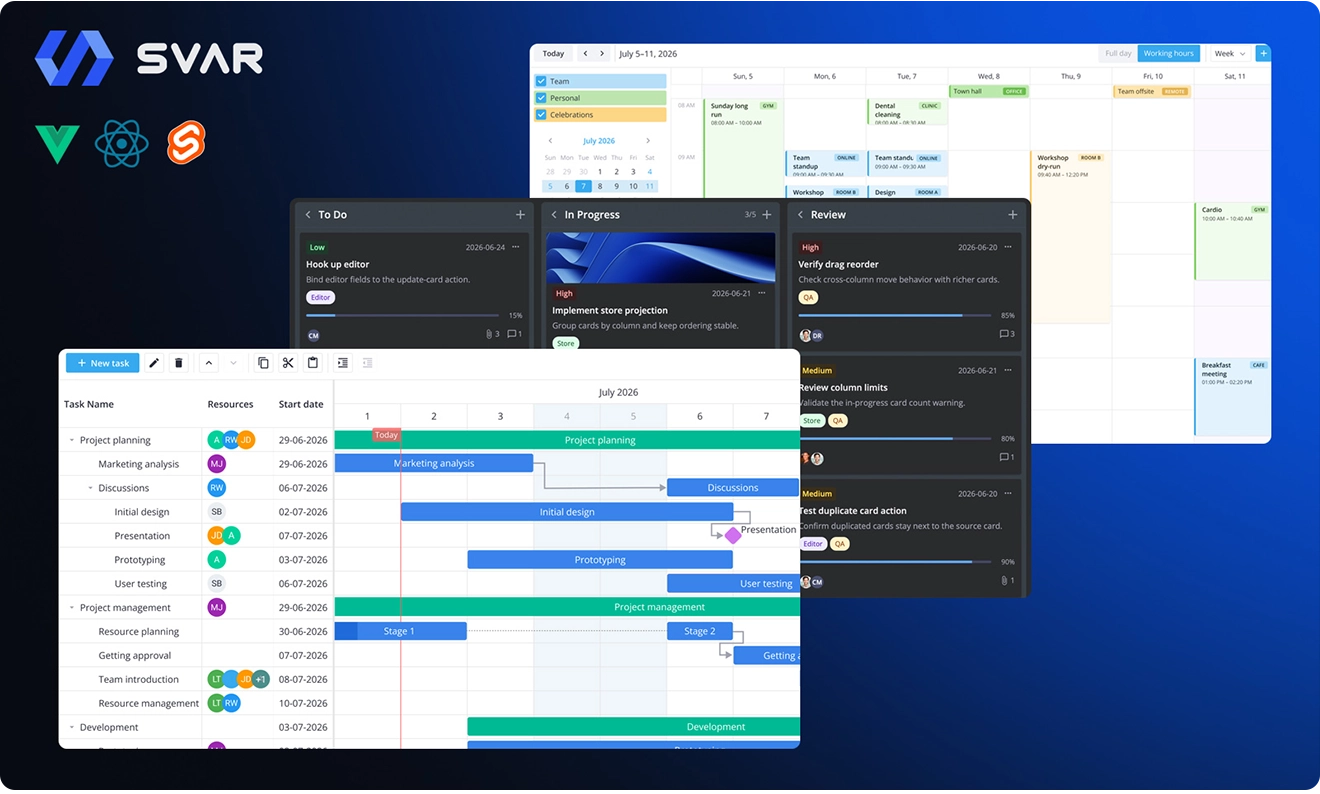Click the move task up arrow in Gantt toolbar
The height and width of the screenshot is (794, 1320).
[x=209, y=363]
